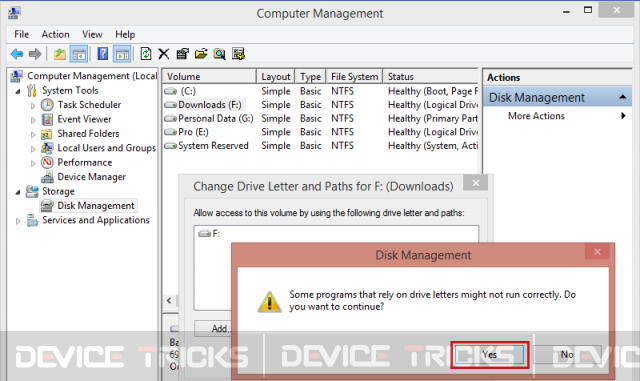The image size is (640, 381).
Task: Click the Refresh toolbar icon
Action: click(x=146, y=54)
